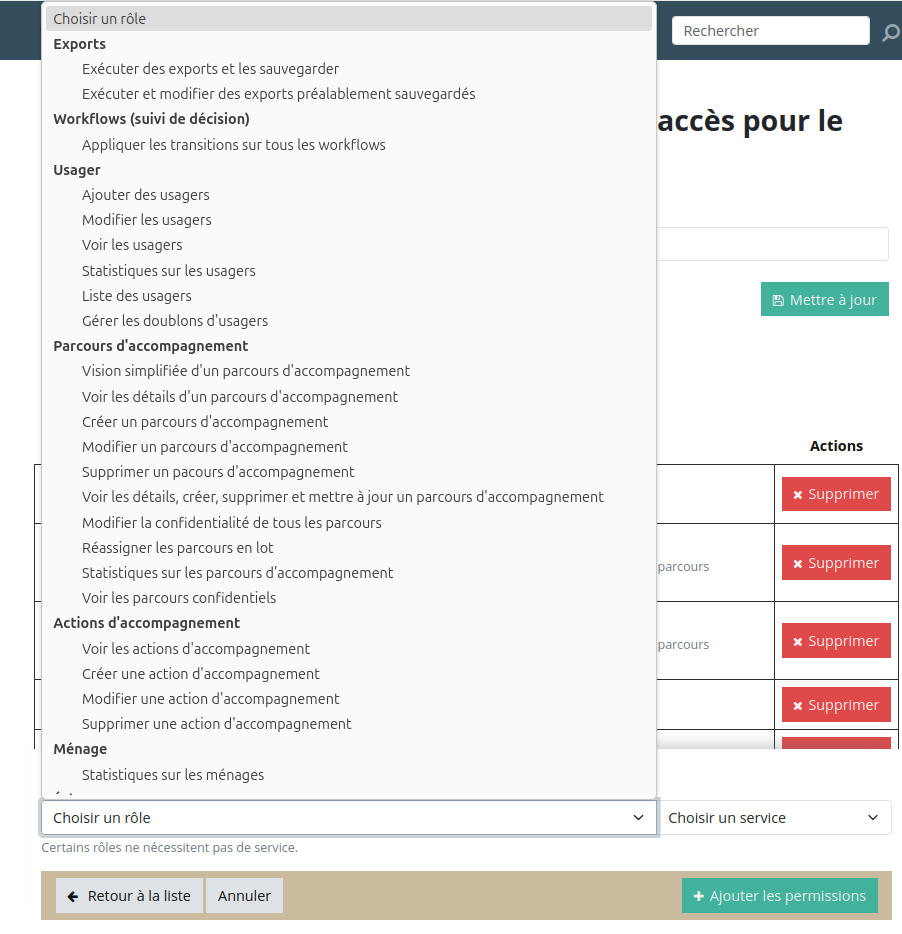Choose Modifier la confidentialité de tous les parcours

pyautogui.click(x=231, y=523)
